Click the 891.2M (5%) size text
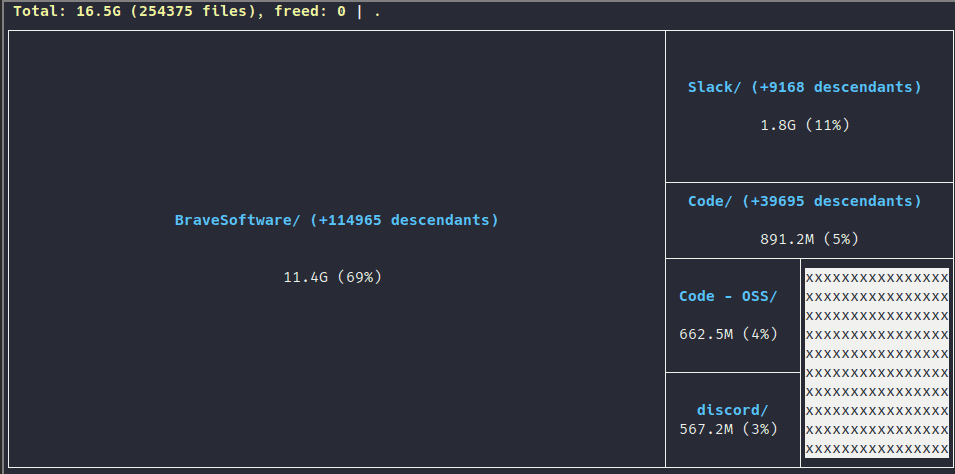Image resolution: width=955 pixels, height=474 pixels. pyautogui.click(x=809, y=239)
